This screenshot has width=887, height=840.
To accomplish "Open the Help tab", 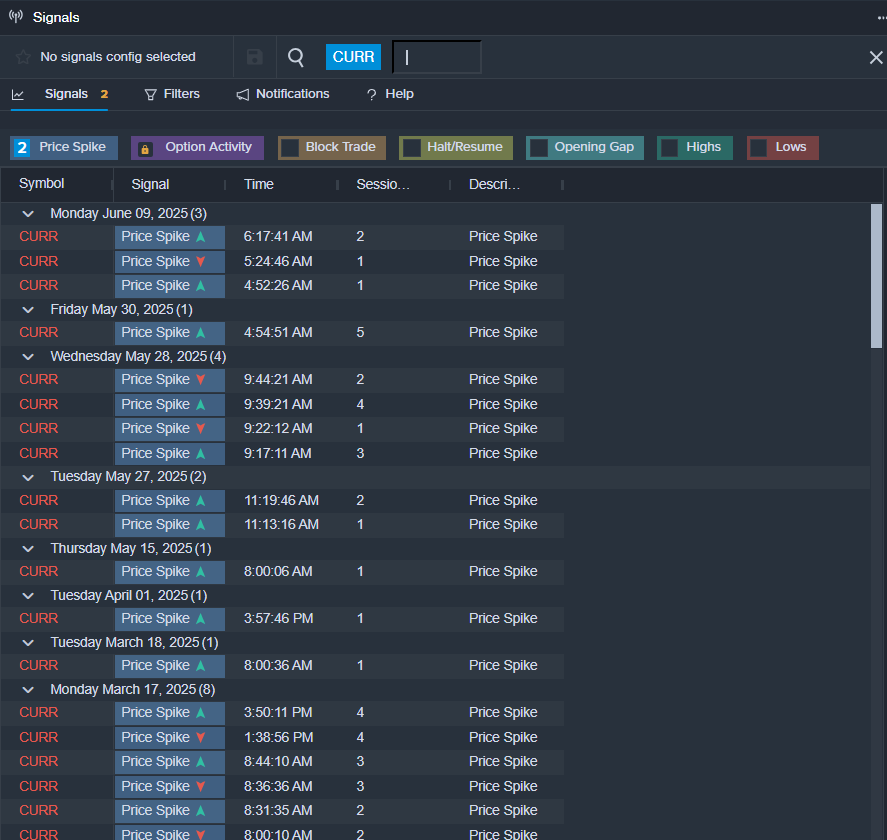I will [399, 94].
